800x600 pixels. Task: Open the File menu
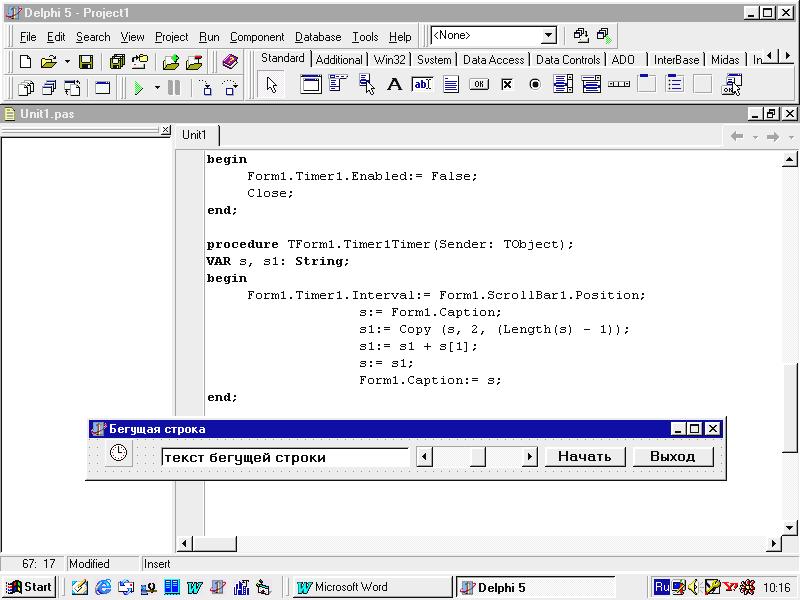pyautogui.click(x=28, y=37)
